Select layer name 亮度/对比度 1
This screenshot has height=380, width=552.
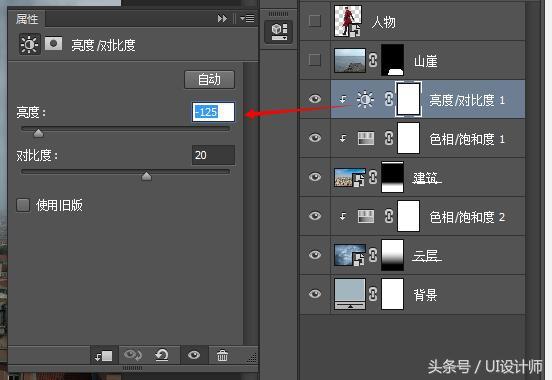(x=467, y=100)
